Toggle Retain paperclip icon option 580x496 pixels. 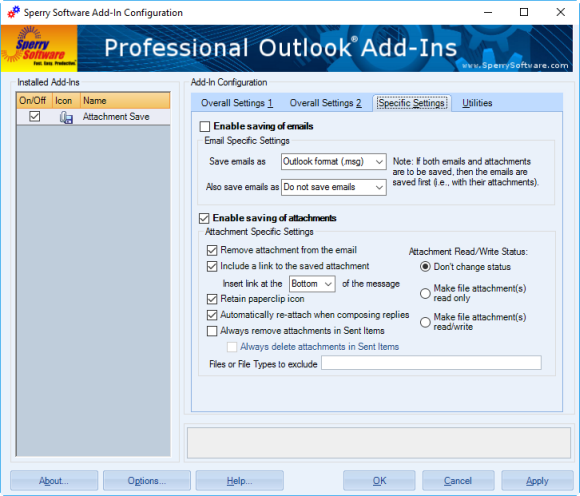pos(212,299)
